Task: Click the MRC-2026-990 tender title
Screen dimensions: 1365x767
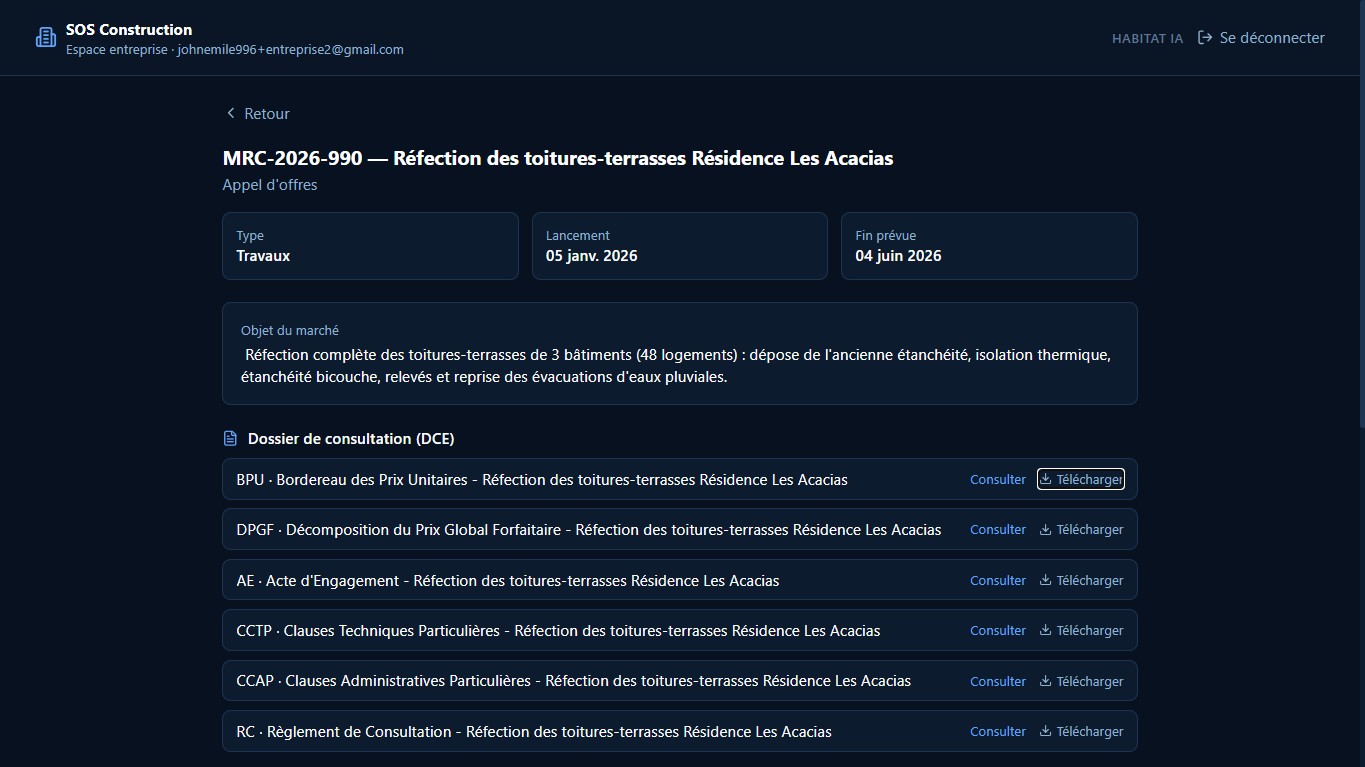Action: click(558, 158)
